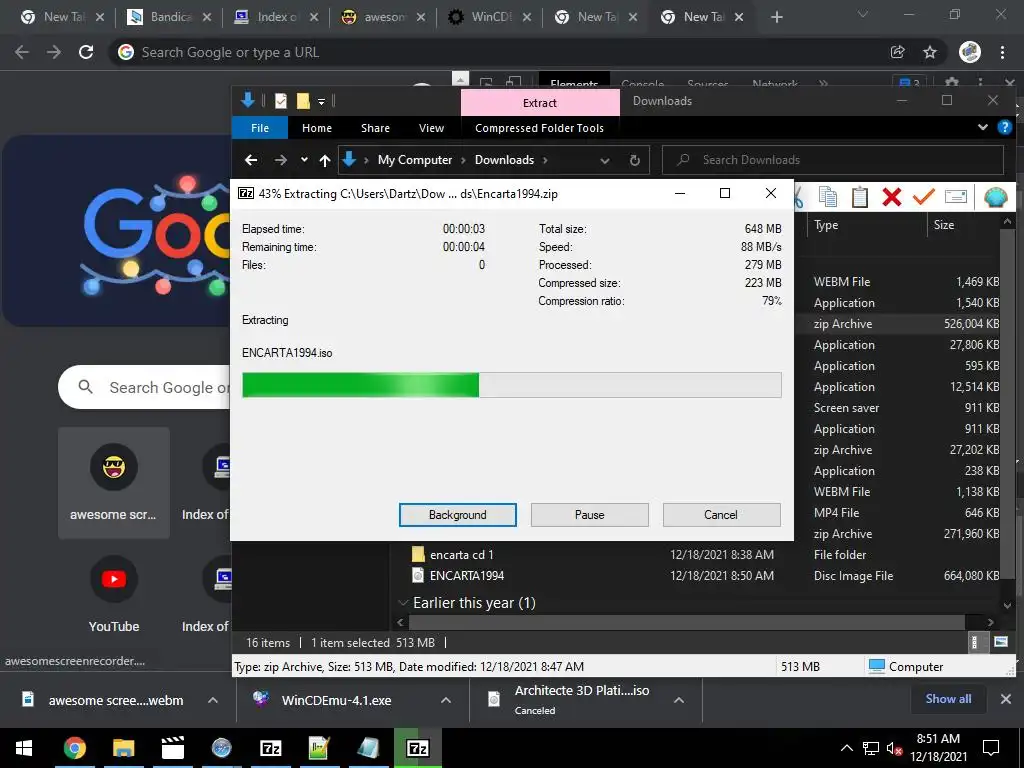Select the encarta cd 1 folder
Viewport: 1024px width, 768px height.
pyautogui.click(x=461, y=554)
